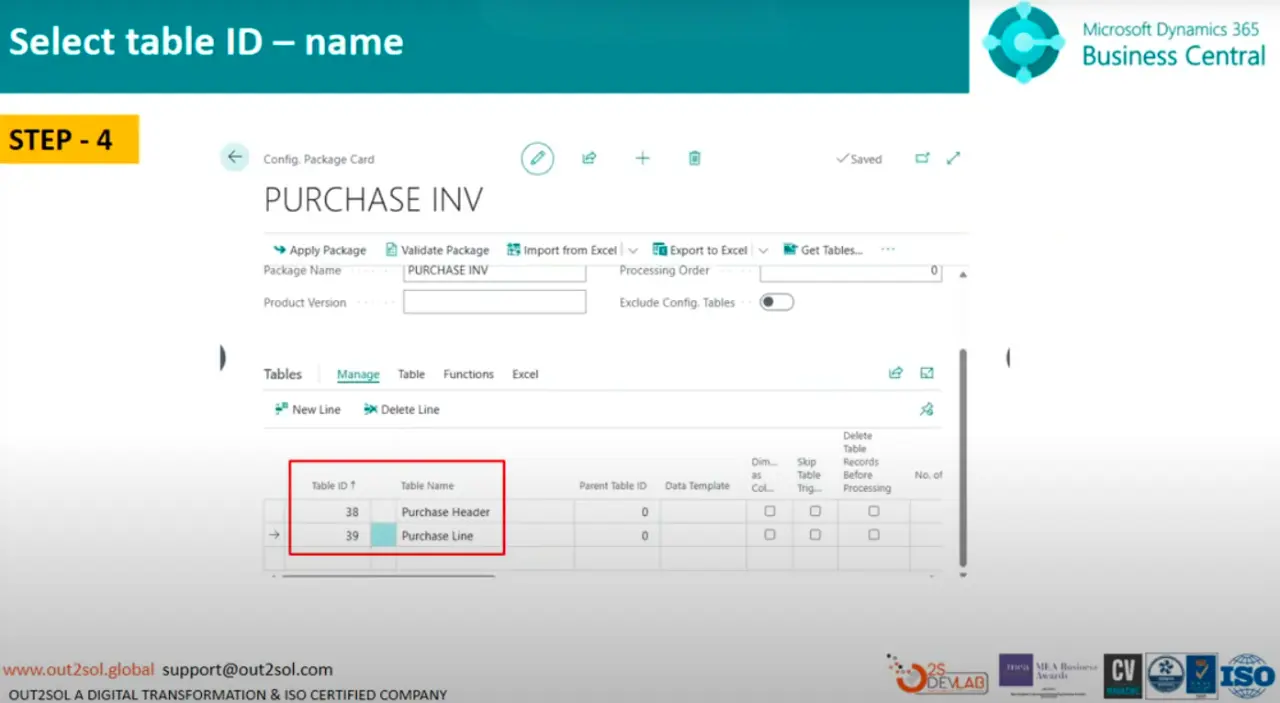This screenshot has width=1280, height=703.
Task: Expand Export to Excel dropdown arrow
Action: 763,250
